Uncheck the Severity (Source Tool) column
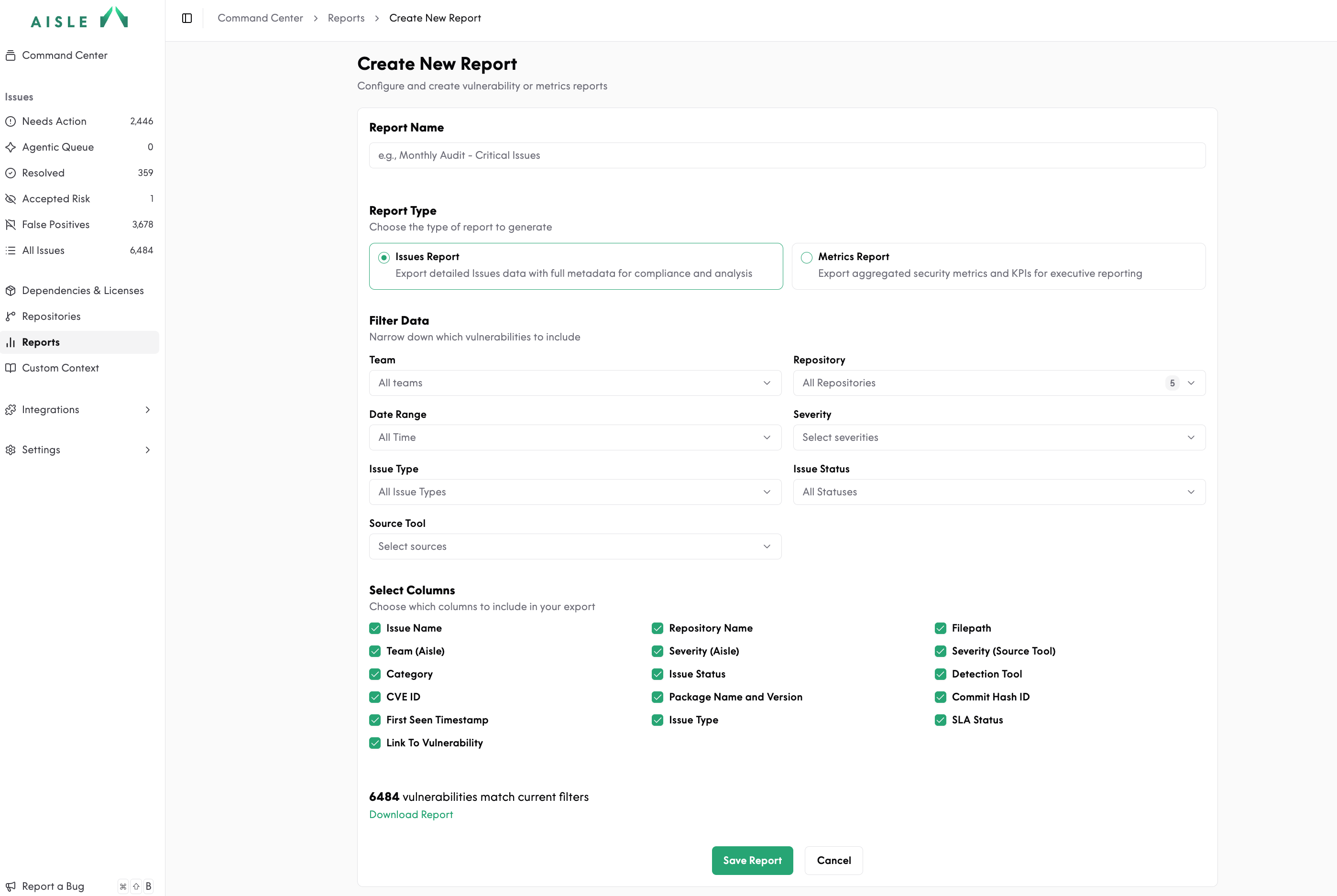 point(940,651)
